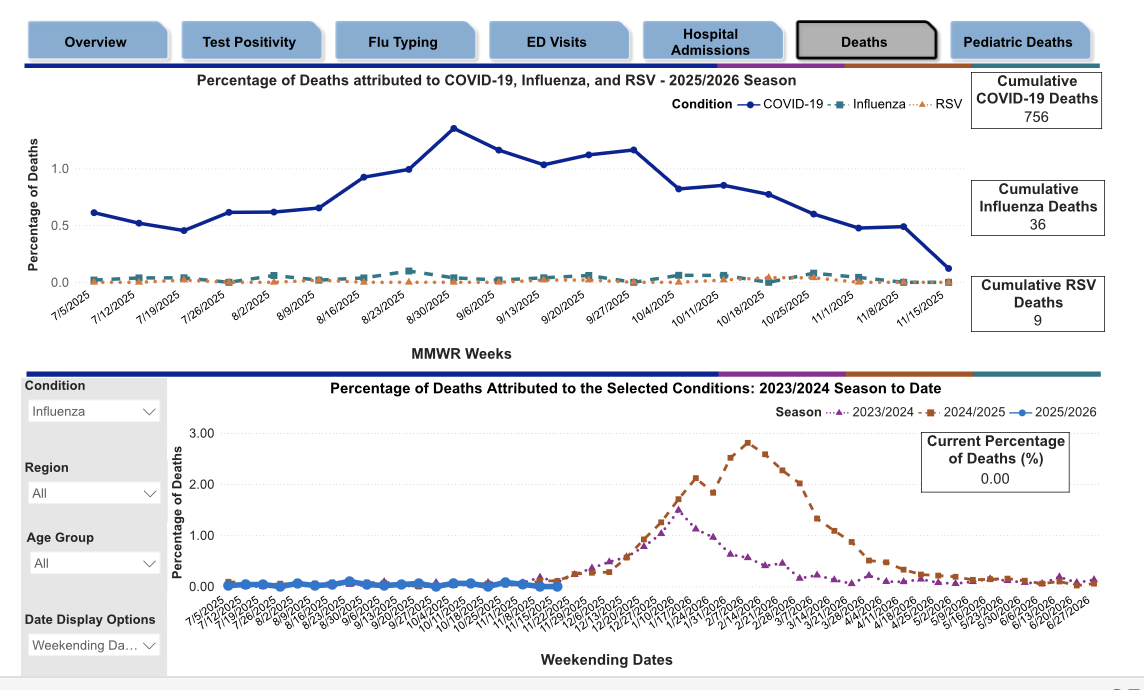Click the Influenza legend square icon
This screenshot has height=690, width=1144.
(838, 104)
